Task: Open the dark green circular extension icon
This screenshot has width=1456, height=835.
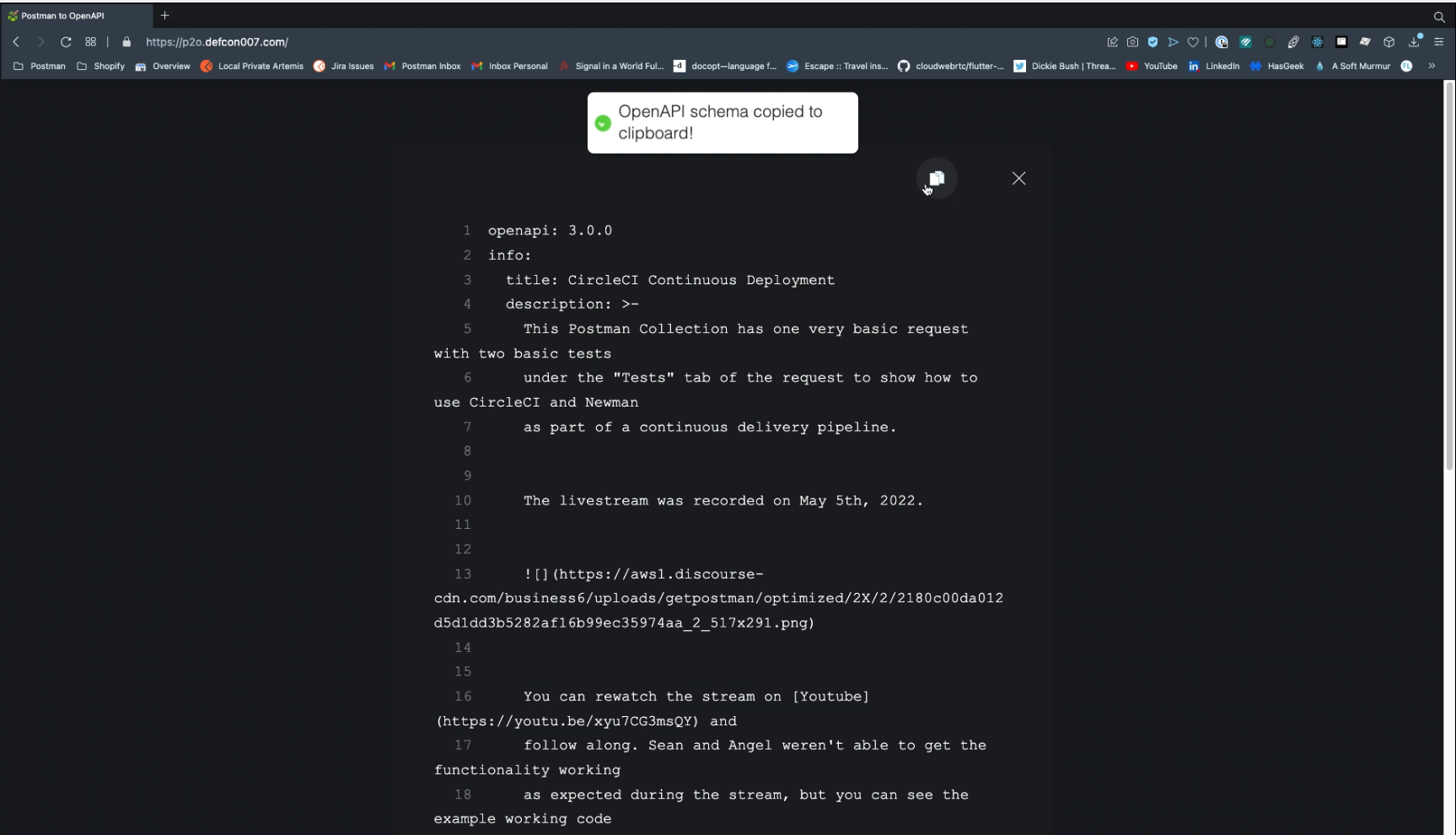Action: tap(1269, 41)
